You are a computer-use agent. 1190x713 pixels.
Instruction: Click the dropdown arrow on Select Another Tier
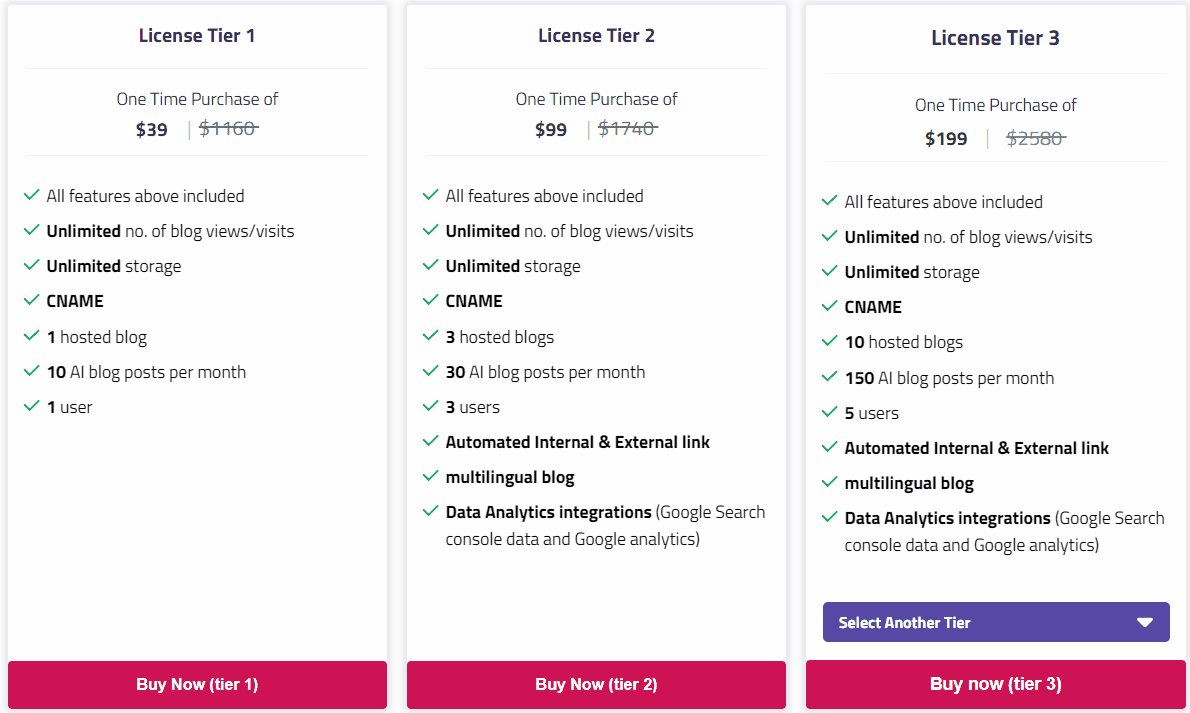(1146, 622)
